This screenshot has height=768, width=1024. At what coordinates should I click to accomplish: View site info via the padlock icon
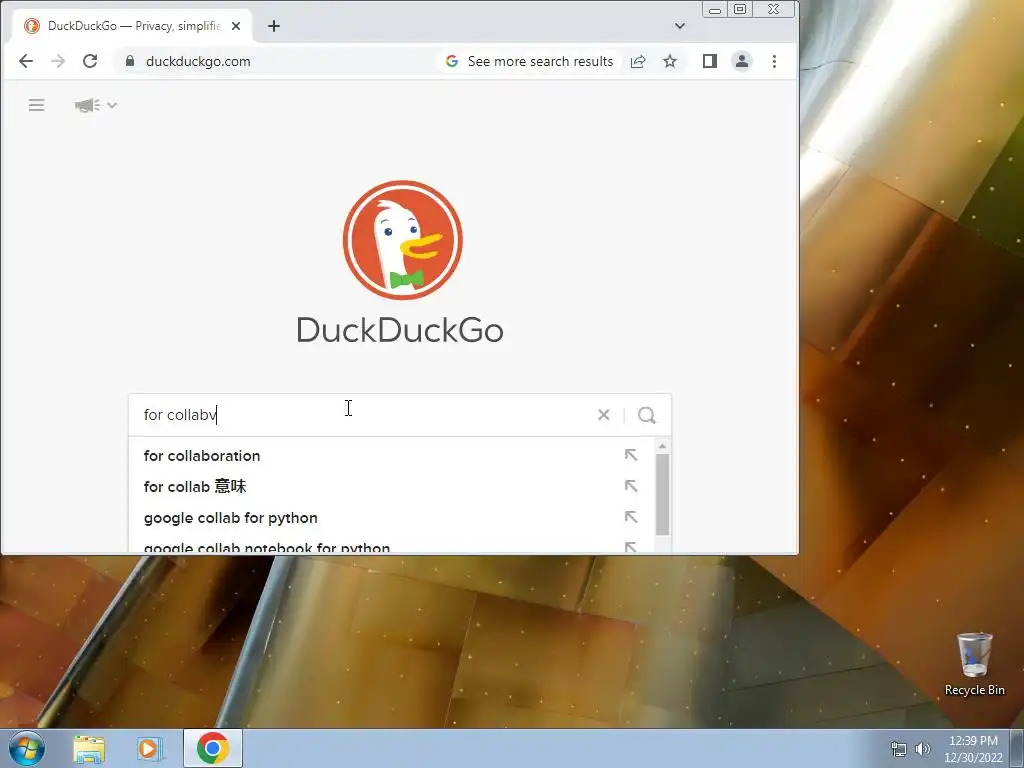point(130,61)
